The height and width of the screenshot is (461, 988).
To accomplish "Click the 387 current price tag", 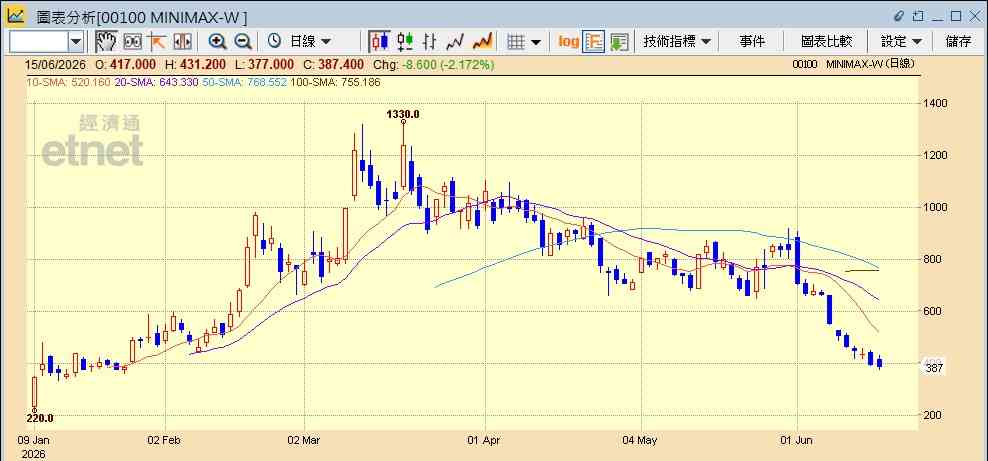I will [934, 368].
